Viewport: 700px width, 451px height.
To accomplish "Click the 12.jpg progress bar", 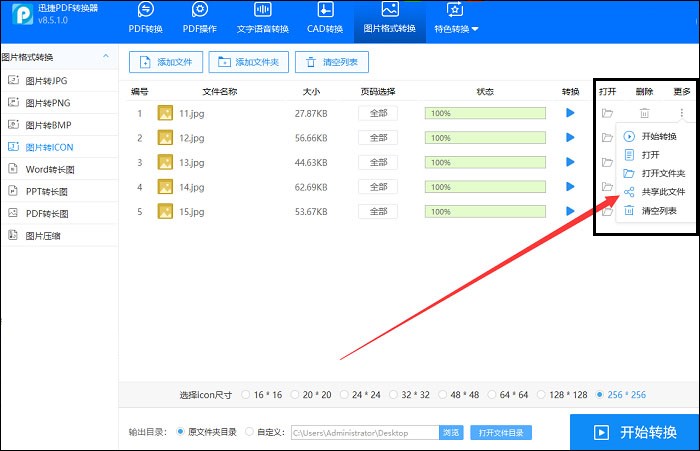I will point(485,138).
